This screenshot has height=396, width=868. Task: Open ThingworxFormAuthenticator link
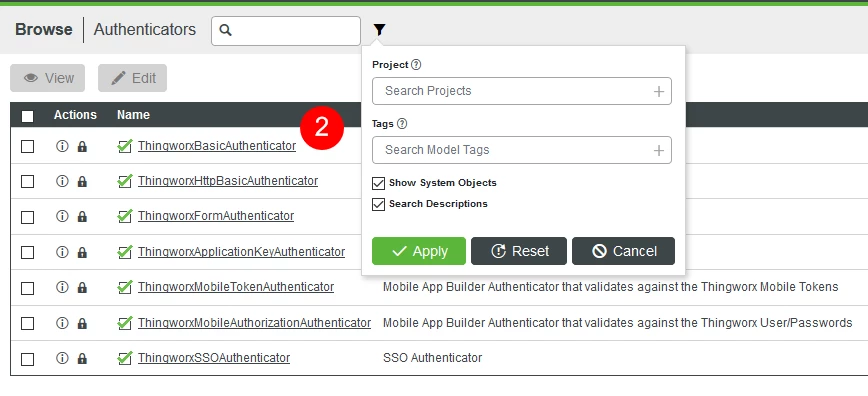click(216, 216)
